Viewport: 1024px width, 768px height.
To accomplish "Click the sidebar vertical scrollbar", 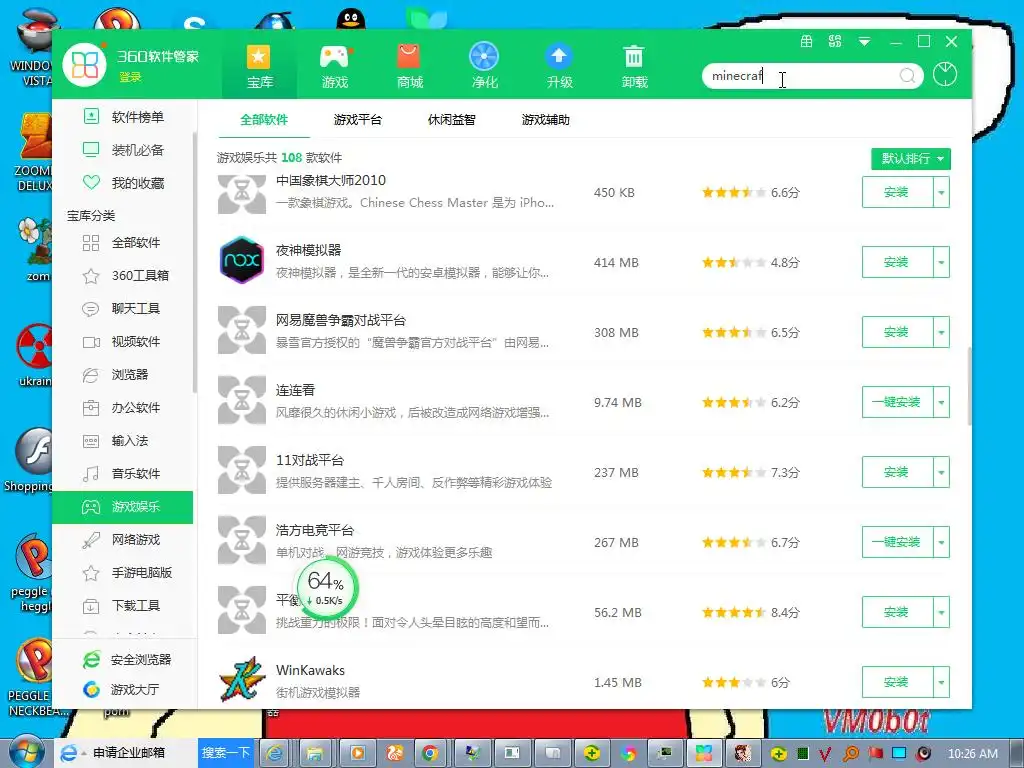I will click(195, 263).
